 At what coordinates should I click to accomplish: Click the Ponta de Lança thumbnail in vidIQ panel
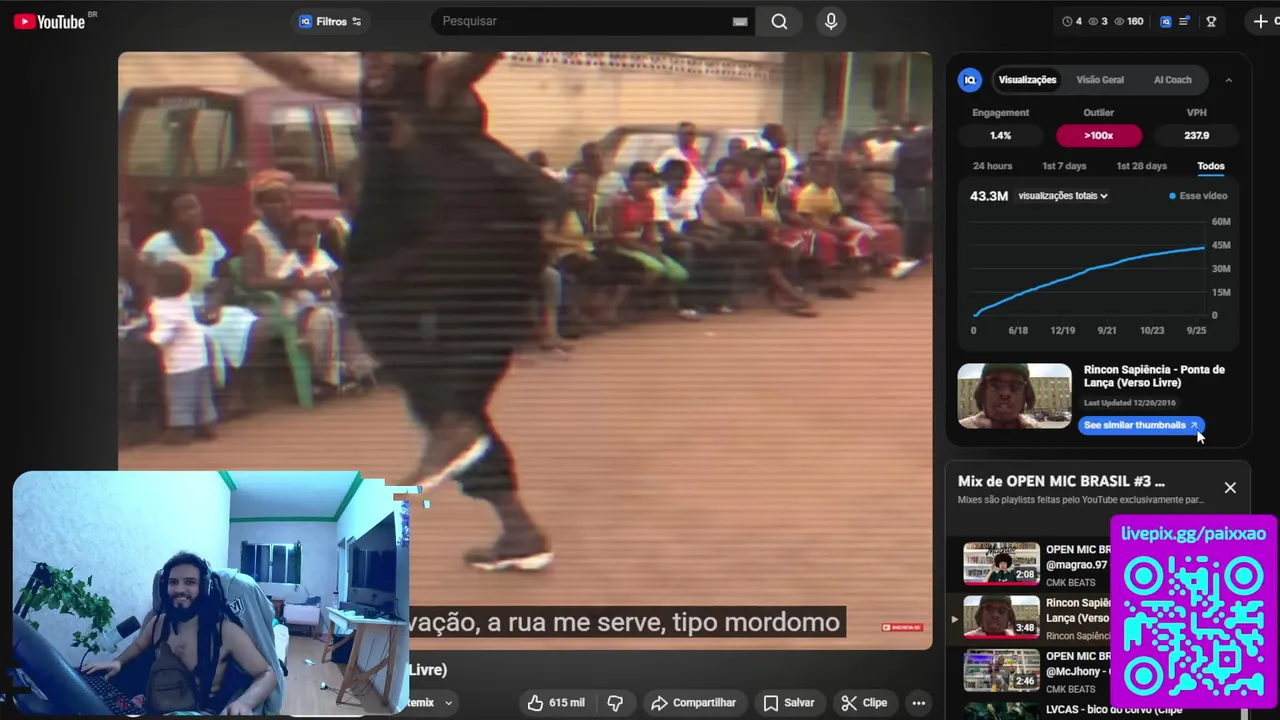click(1014, 396)
